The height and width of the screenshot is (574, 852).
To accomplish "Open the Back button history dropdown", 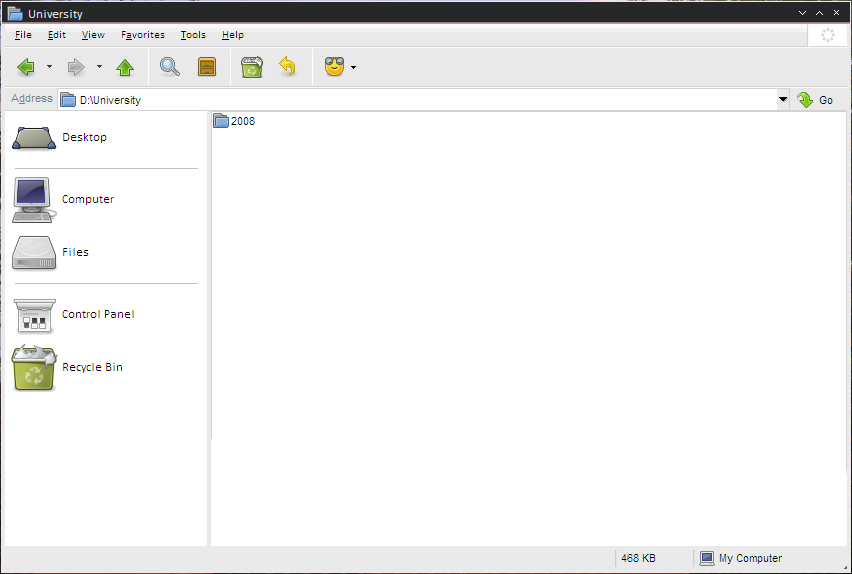I will click(49, 67).
